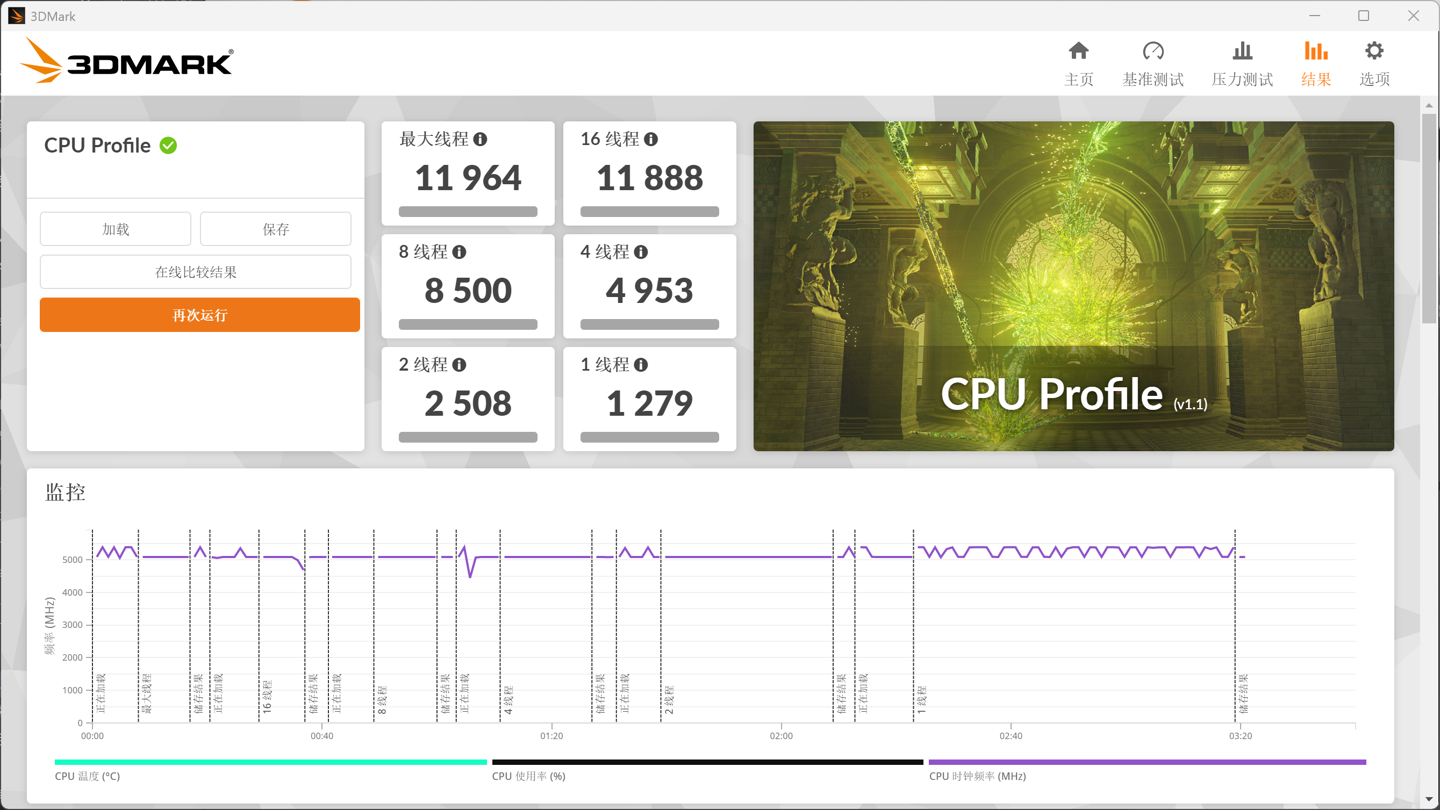Click info icon beside 16 线程
The height and width of the screenshot is (810, 1440).
pos(651,139)
